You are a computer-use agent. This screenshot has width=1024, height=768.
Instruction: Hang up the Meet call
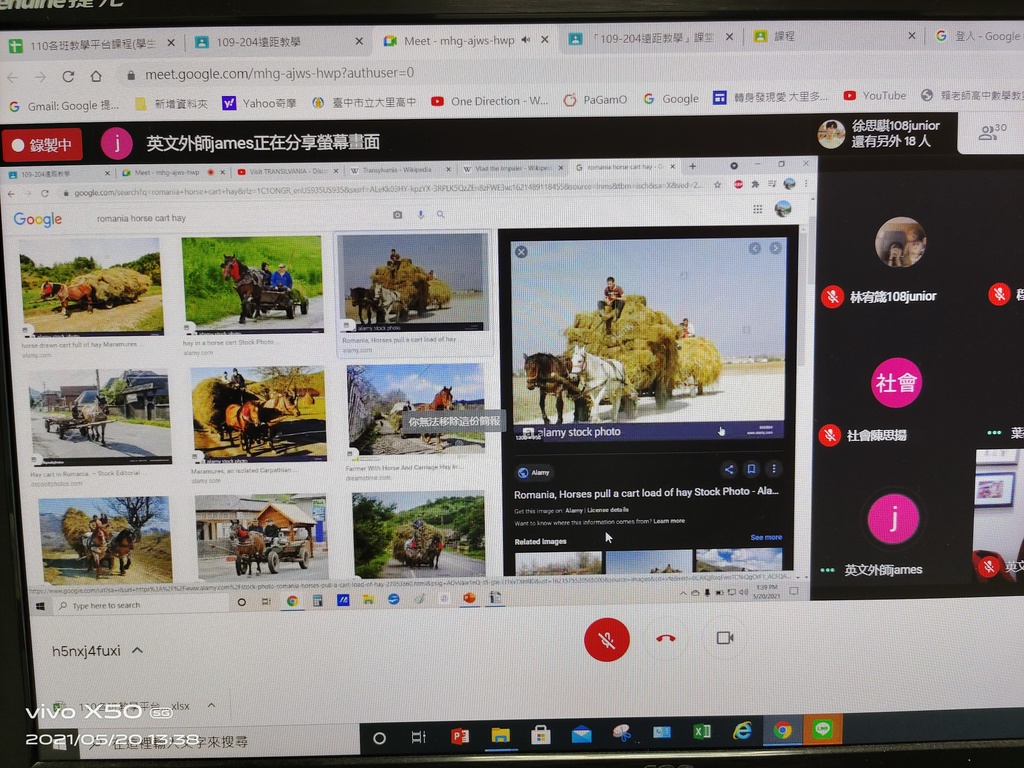click(x=665, y=638)
